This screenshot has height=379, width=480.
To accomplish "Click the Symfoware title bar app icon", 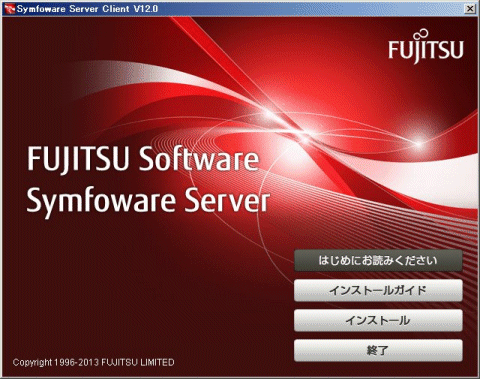I will pyautogui.click(x=10, y=9).
